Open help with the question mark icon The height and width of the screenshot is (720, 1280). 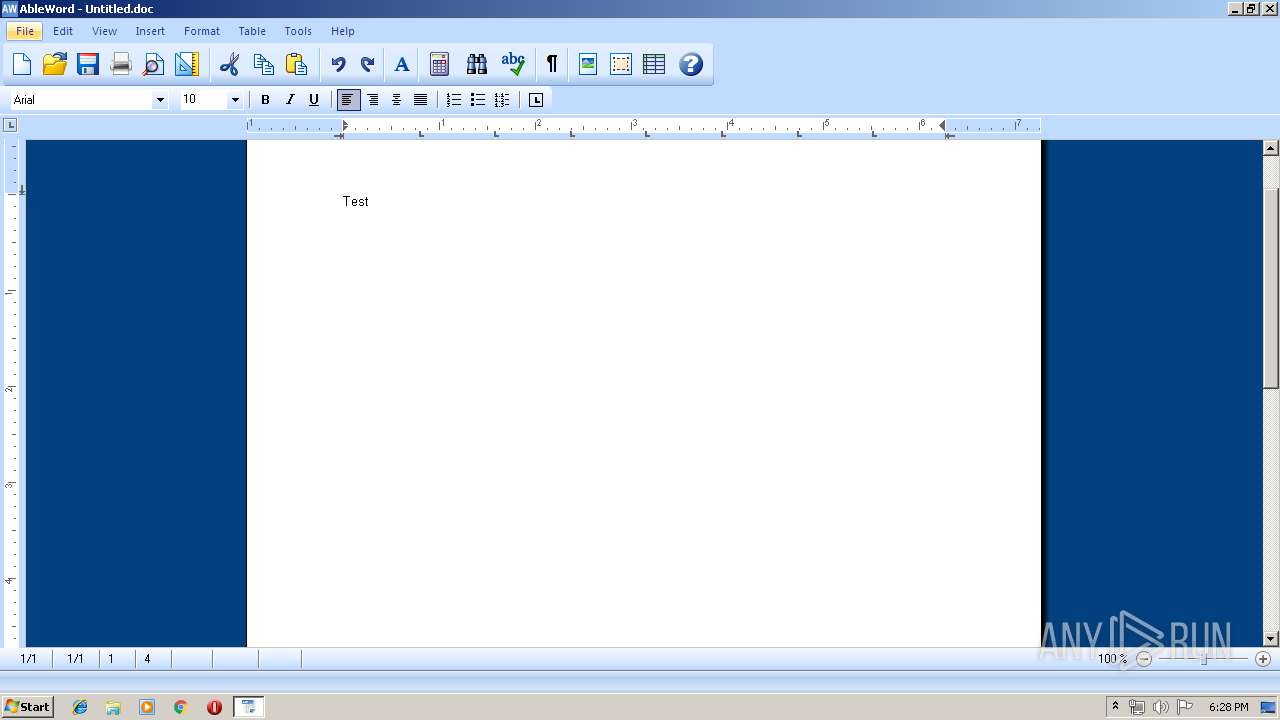[691, 65]
